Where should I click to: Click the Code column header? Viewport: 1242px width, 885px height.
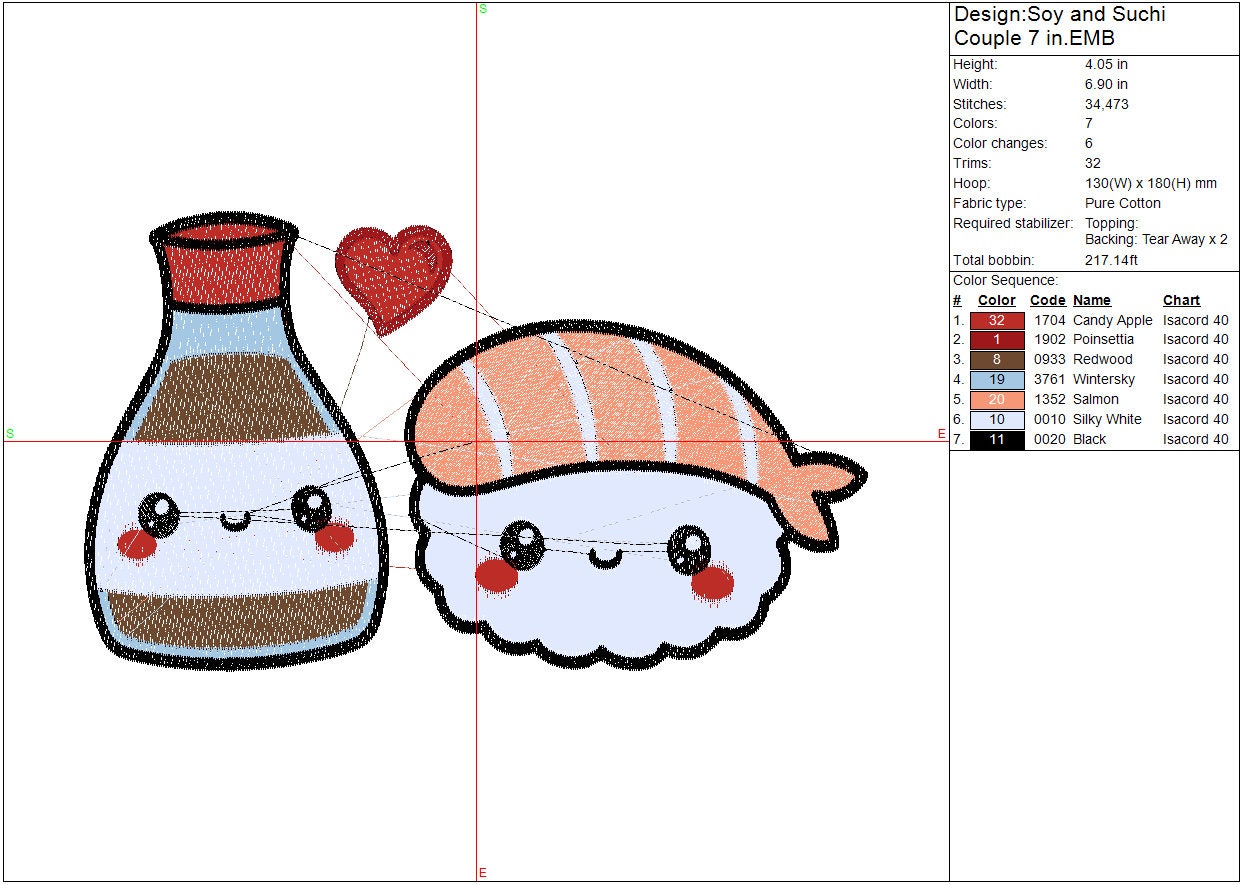pos(1047,300)
